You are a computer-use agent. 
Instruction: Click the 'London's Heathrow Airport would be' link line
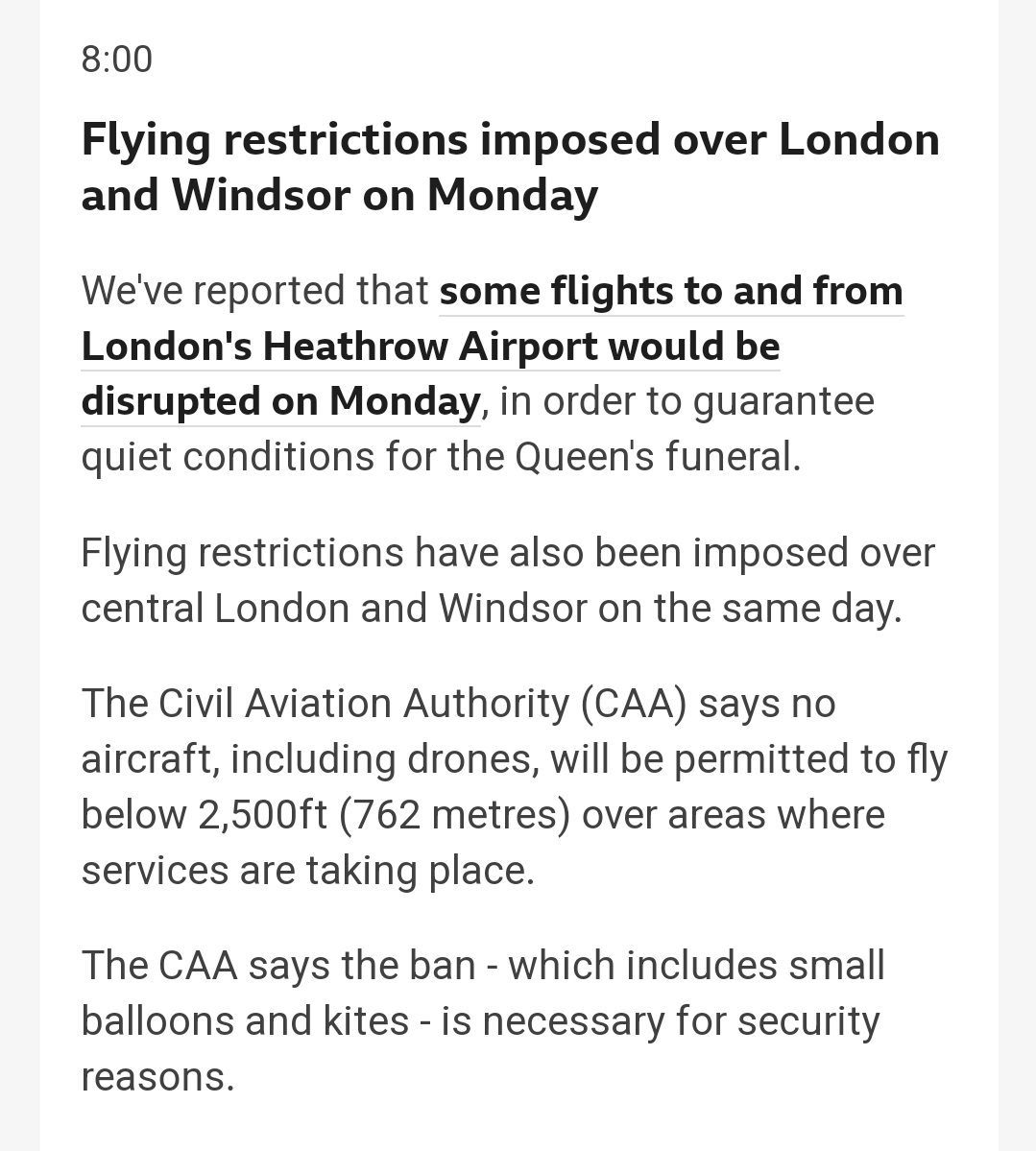tap(430, 347)
